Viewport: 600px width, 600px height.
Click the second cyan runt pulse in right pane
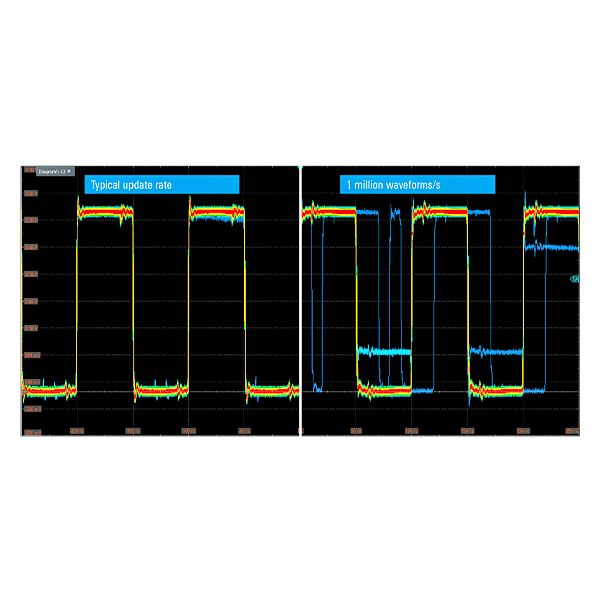pyautogui.click(x=497, y=351)
